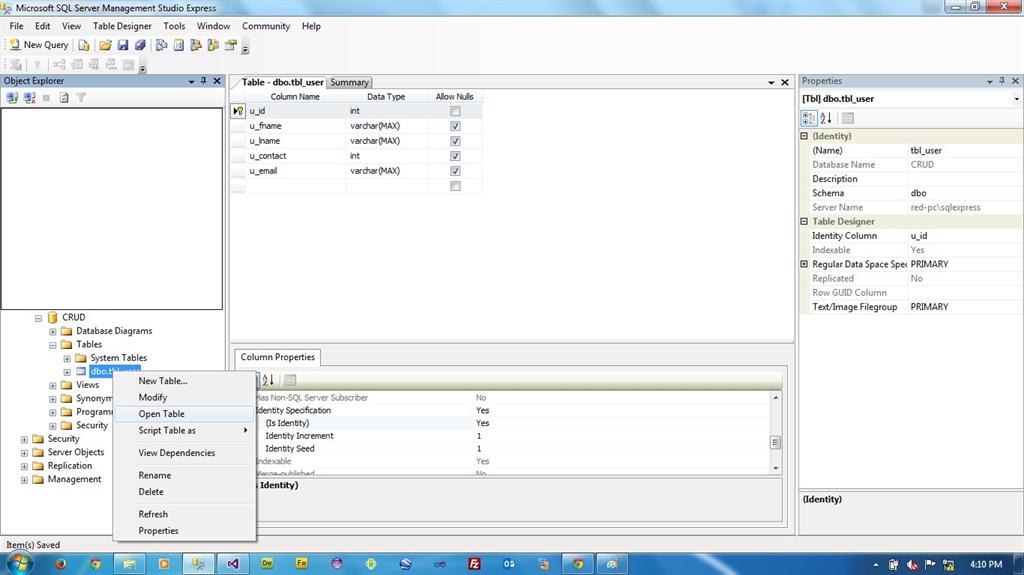This screenshot has height=575, width=1024.
Task: Select the Views folder in Object Explorer
Action: (x=88, y=385)
